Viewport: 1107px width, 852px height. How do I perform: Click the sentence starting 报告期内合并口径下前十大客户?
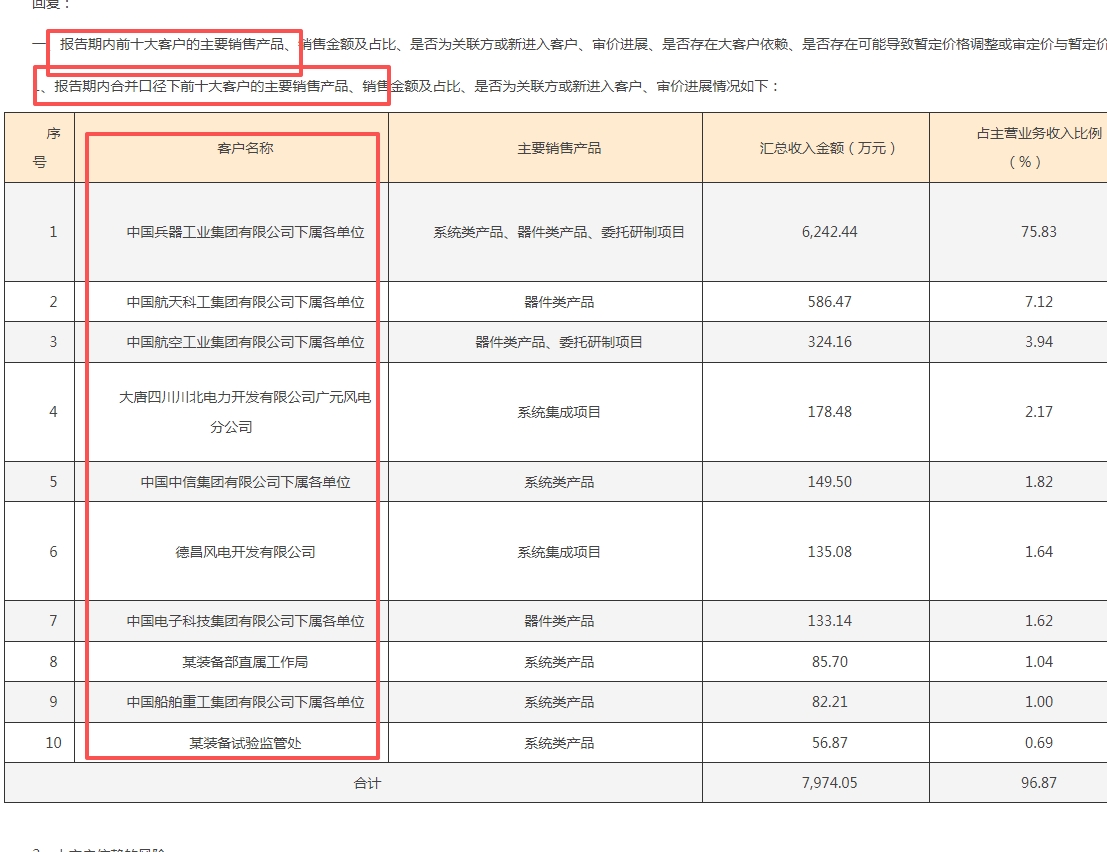tap(417, 86)
